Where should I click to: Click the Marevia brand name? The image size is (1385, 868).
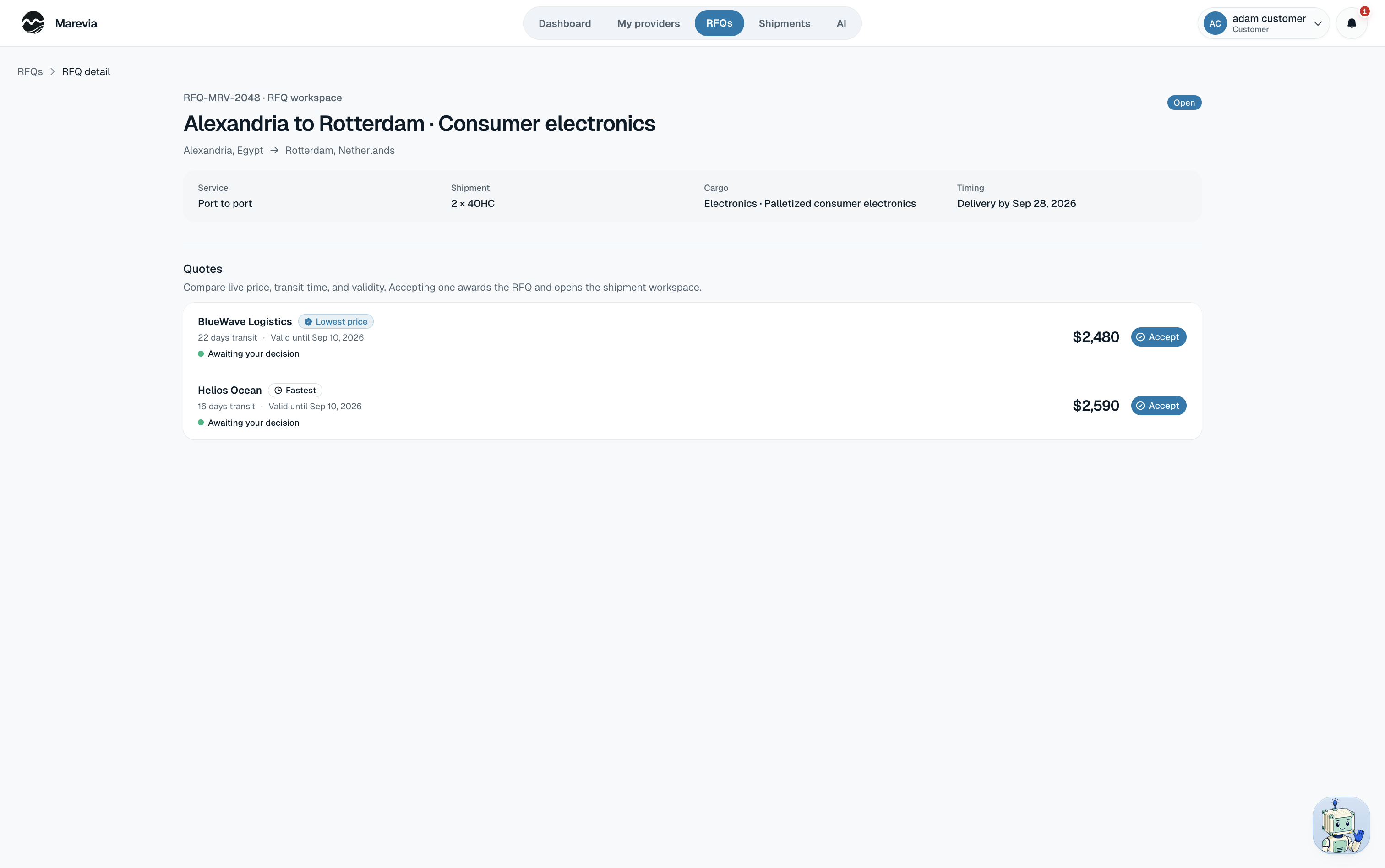pos(76,23)
